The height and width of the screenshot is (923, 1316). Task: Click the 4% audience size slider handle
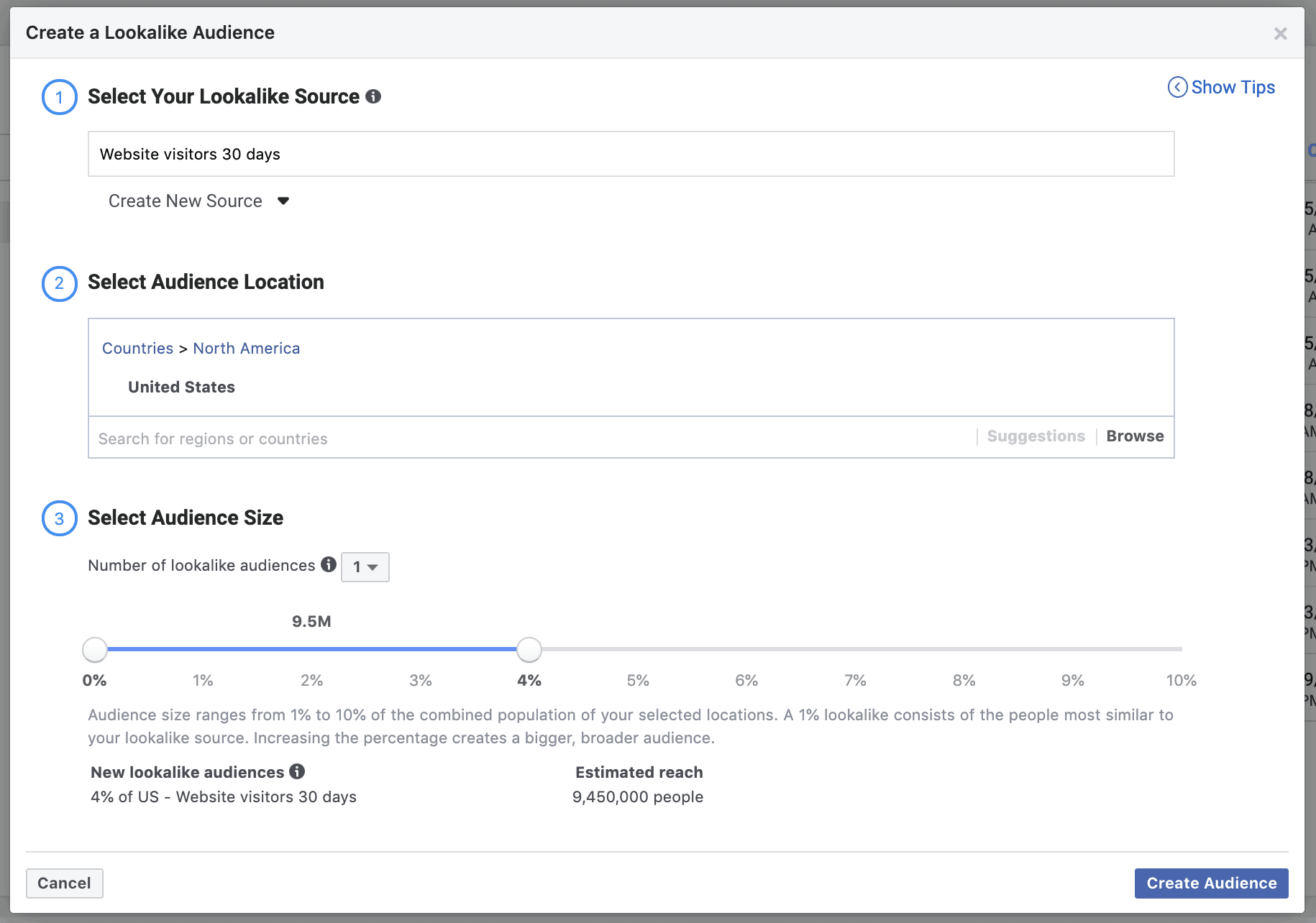click(x=529, y=649)
